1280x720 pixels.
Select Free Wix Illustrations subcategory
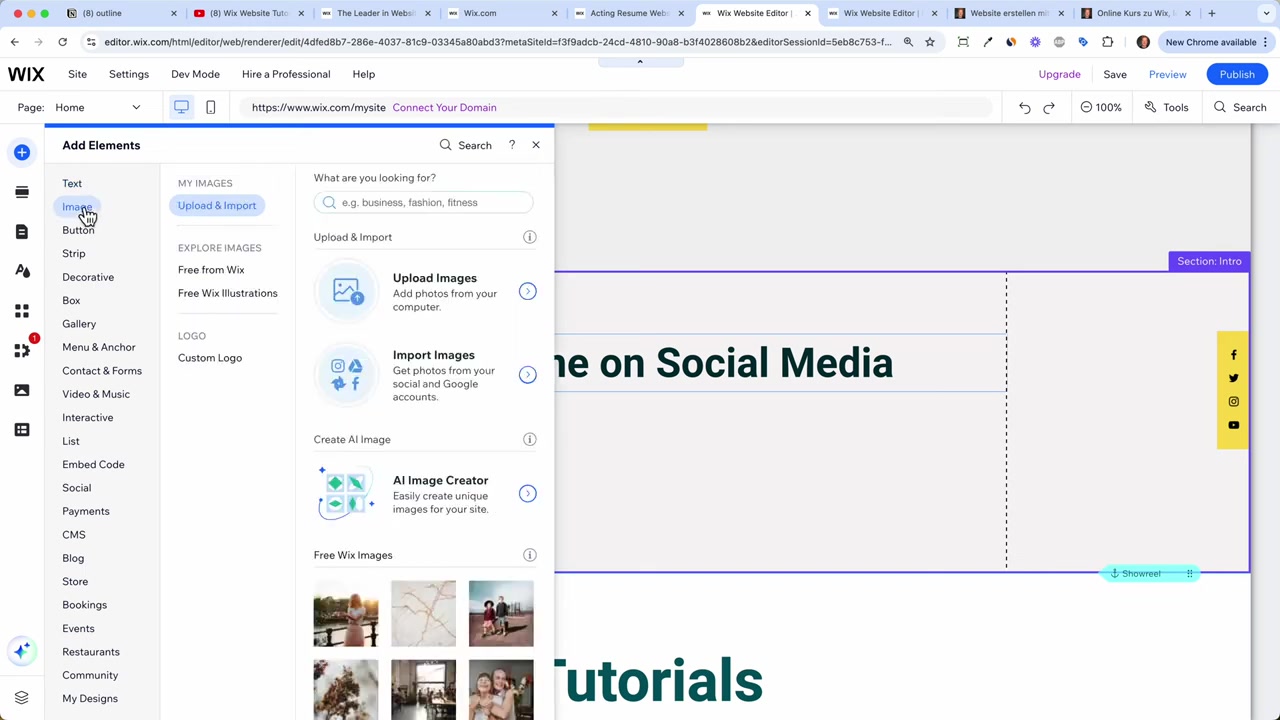coord(228,293)
